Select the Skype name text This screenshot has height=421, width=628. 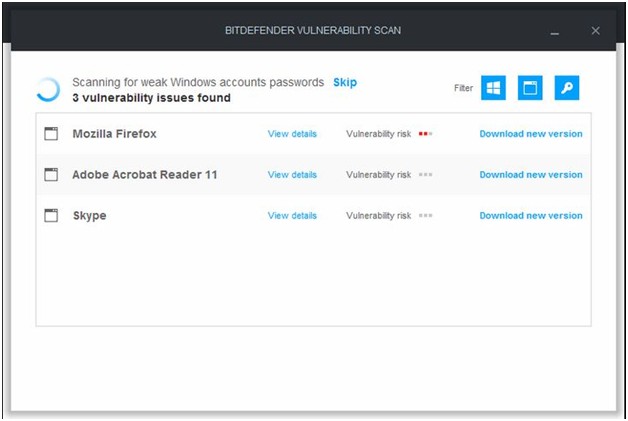pyautogui.click(x=90, y=216)
